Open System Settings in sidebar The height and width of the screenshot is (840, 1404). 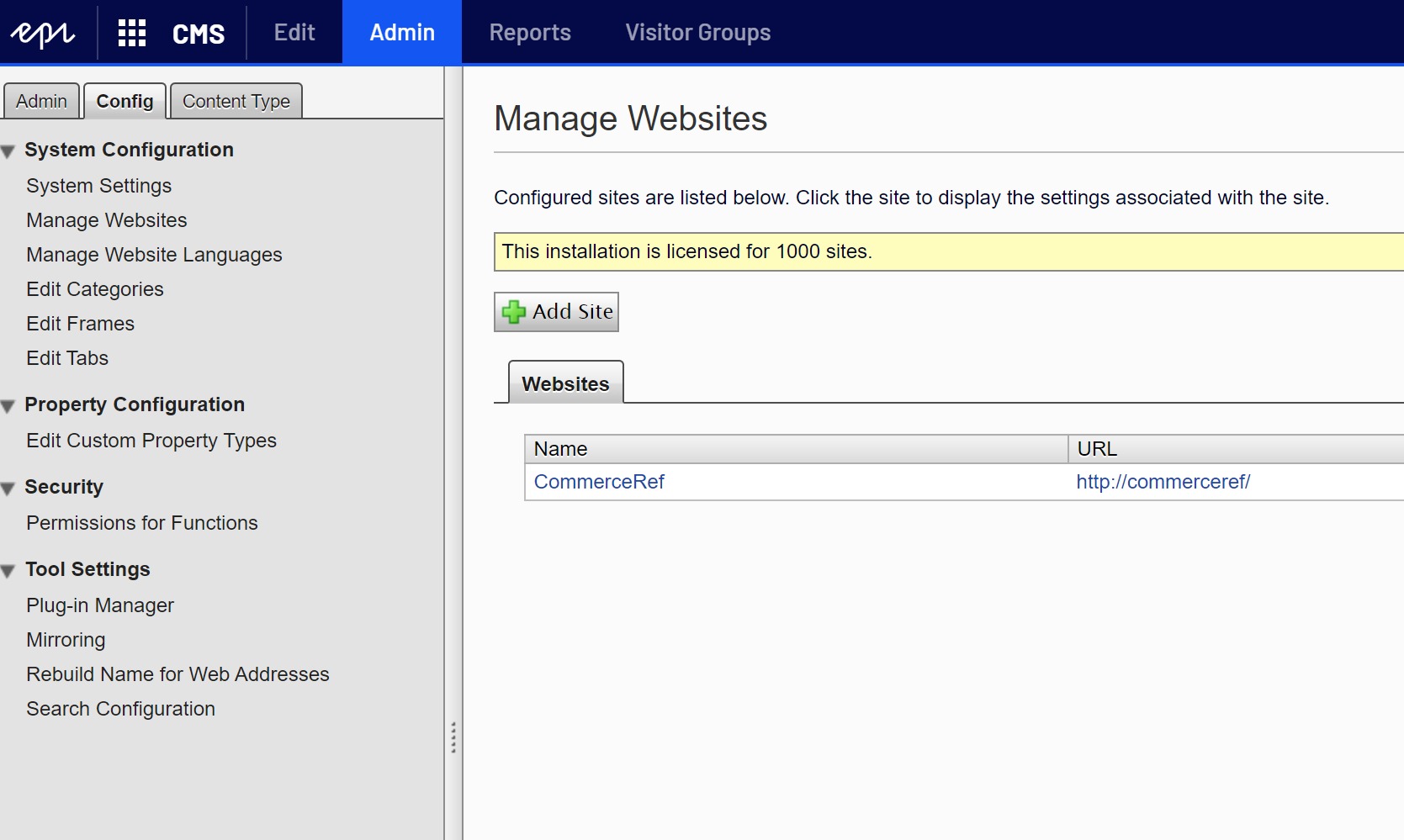click(98, 186)
